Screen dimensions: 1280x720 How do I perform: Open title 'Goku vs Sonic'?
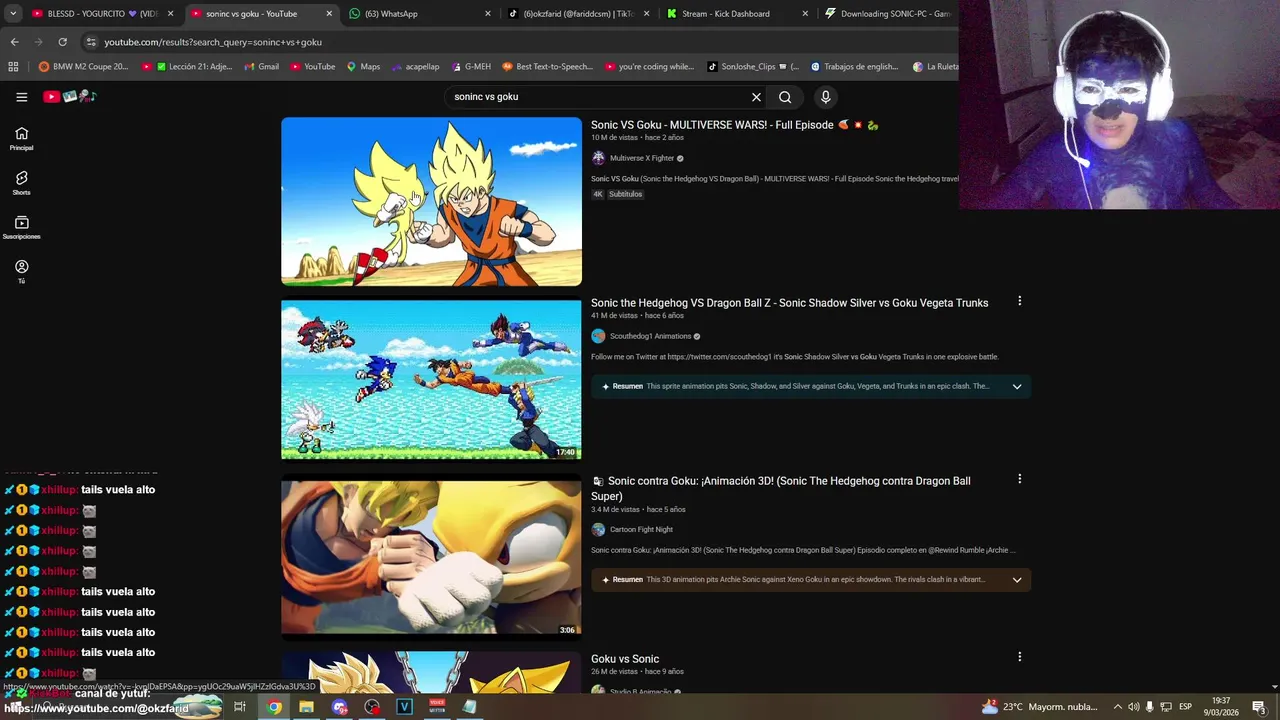click(625, 659)
